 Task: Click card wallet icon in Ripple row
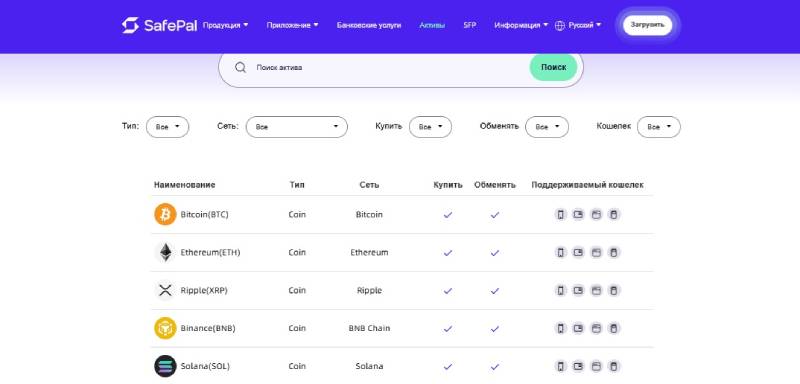tap(578, 290)
